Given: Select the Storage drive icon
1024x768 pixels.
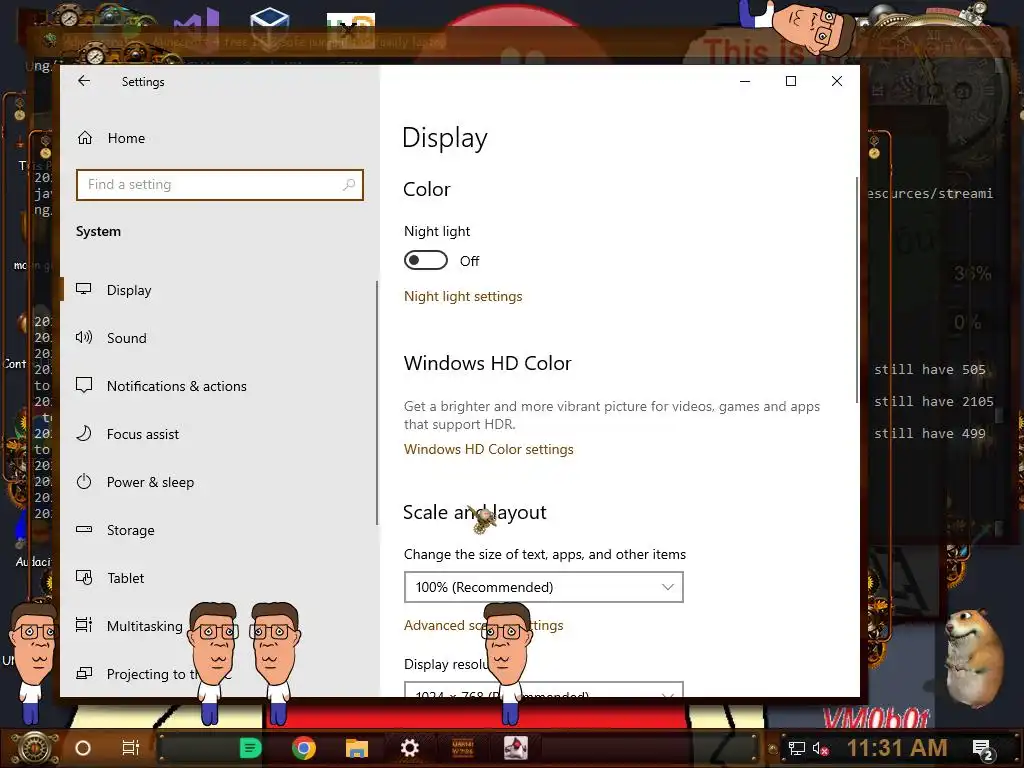Looking at the screenshot, I should click(84, 530).
